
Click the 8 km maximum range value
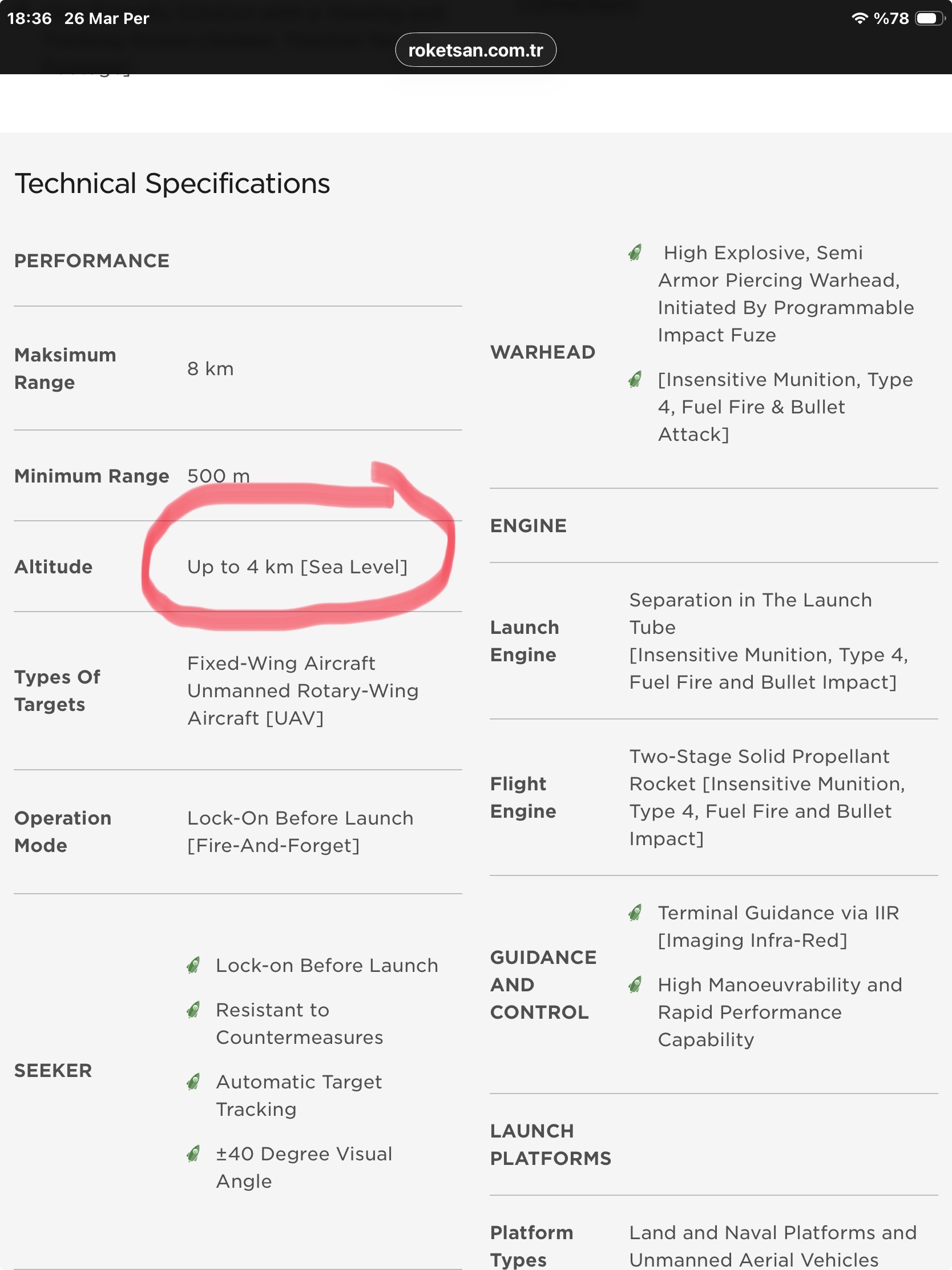click(211, 368)
